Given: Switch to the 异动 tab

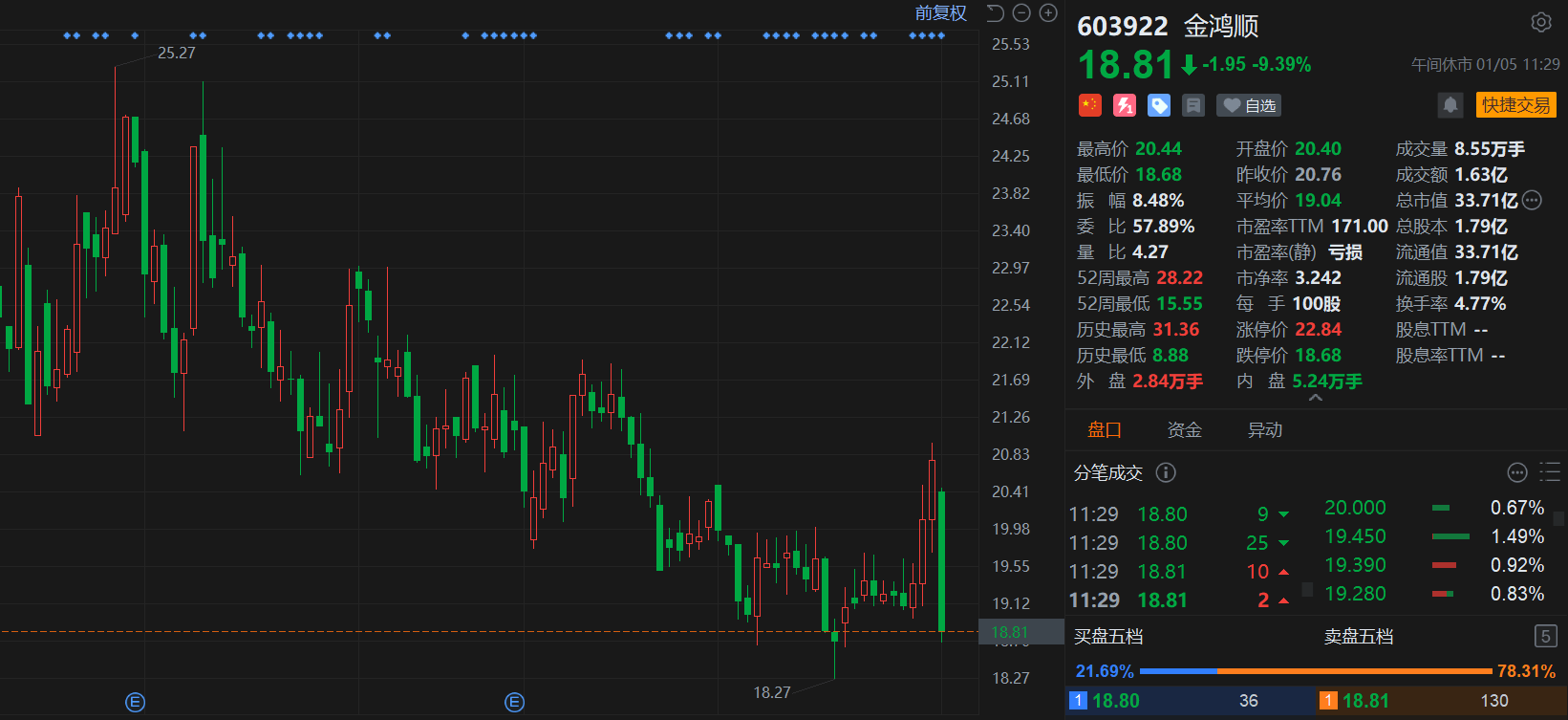Looking at the screenshot, I should (x=1264, y=430).
